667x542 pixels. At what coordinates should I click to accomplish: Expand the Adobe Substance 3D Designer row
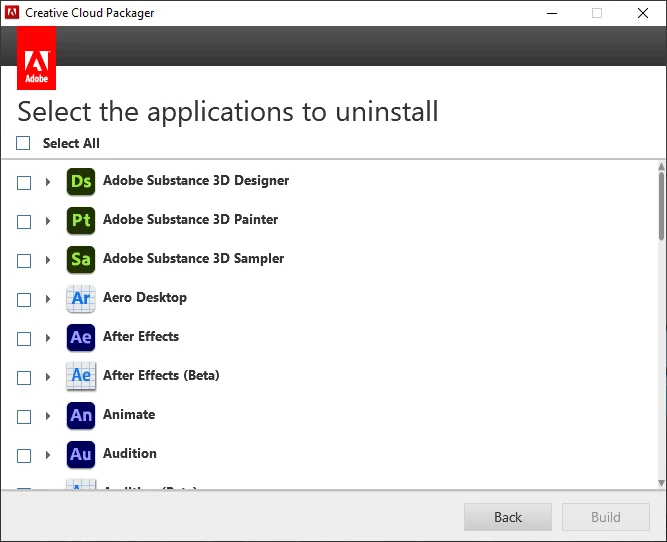[48, 182]
